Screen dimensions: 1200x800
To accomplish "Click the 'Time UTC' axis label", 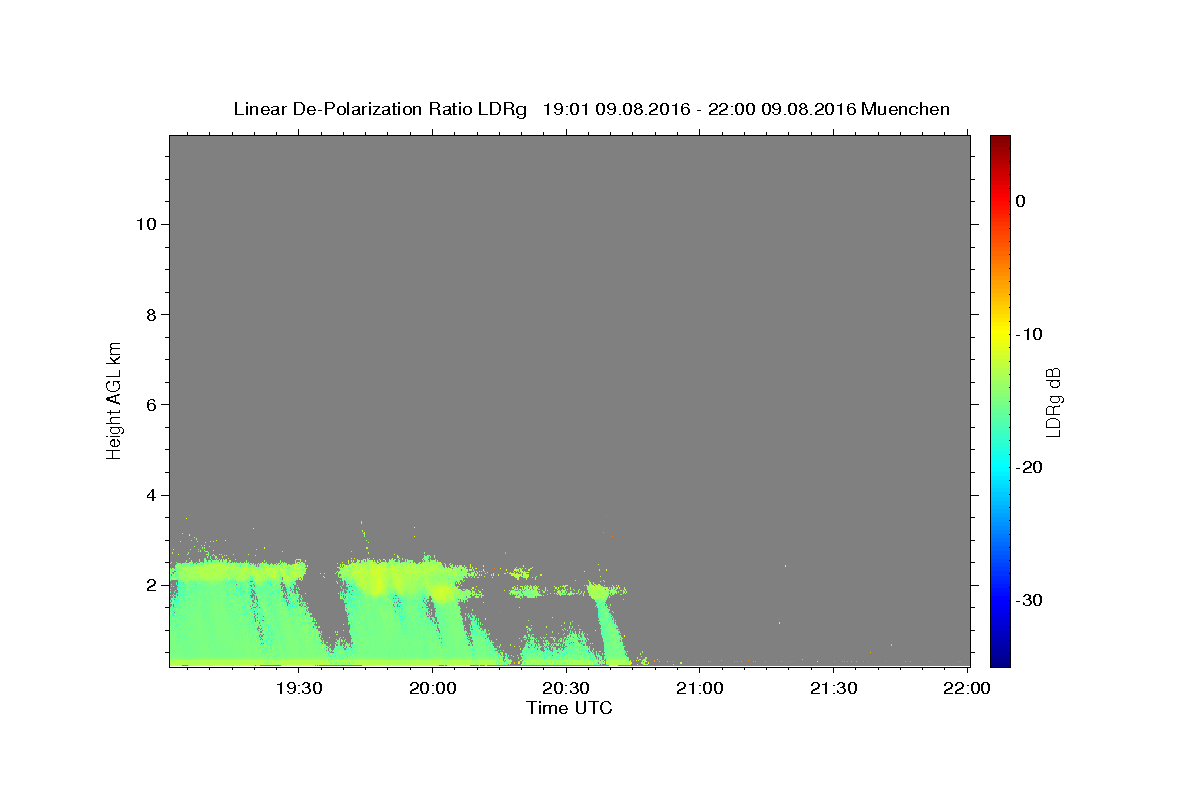I will point(569,708).
